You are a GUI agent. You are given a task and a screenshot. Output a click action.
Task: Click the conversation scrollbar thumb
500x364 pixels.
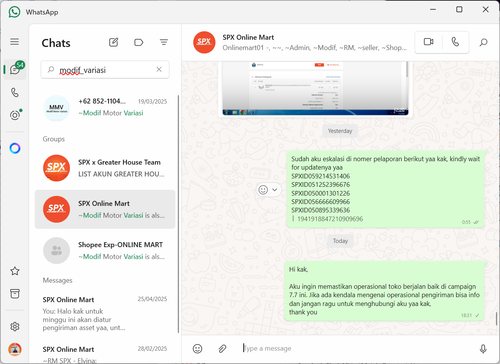[x=496, y=318]
